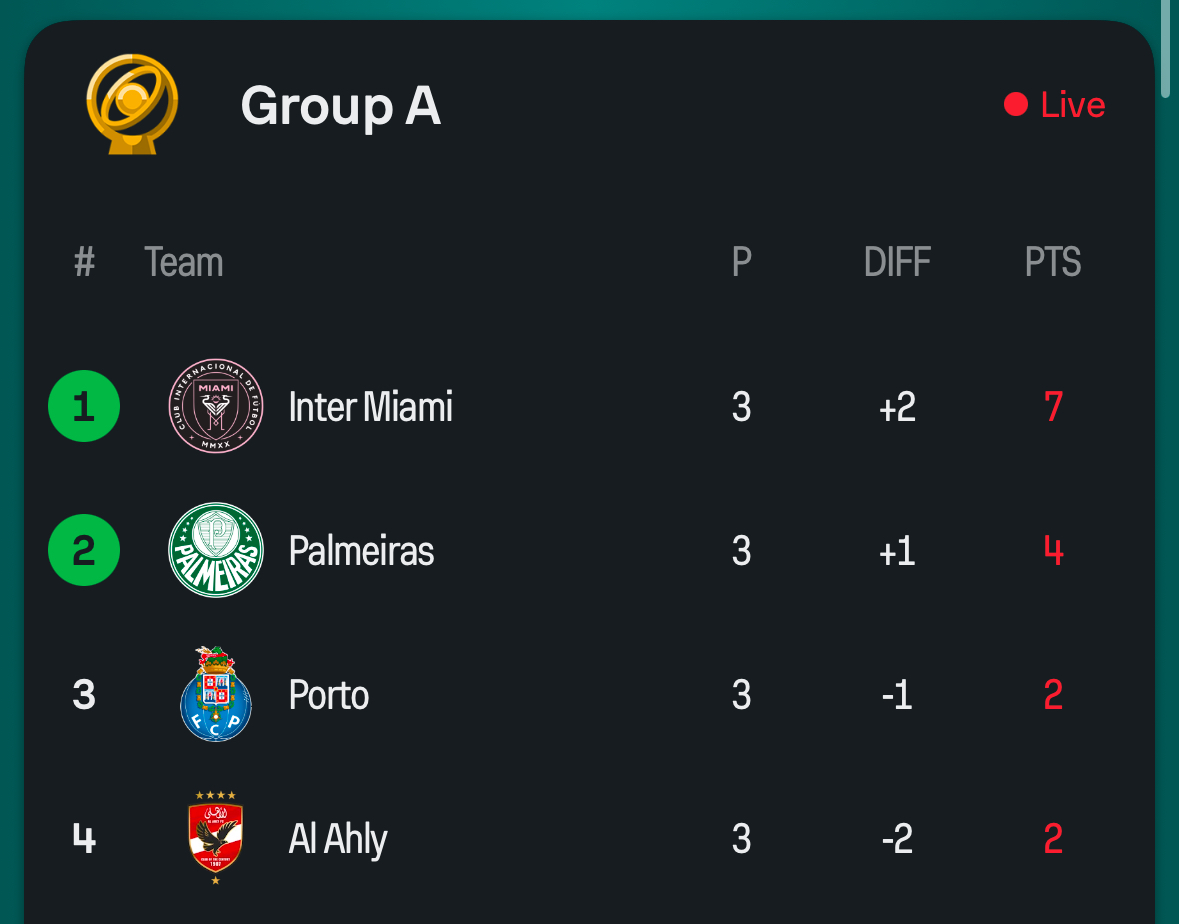The height and width of the screenshot is (924, 1179).
Task: Click the vertical scrollbar thumb
Action: click(x=1165, y=49)
